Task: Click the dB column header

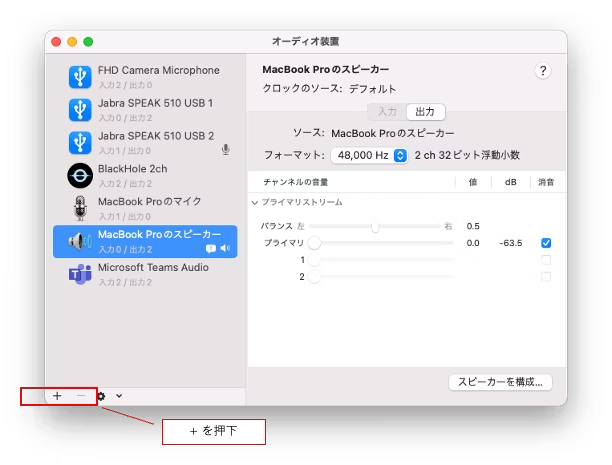Action: (511, 182)
